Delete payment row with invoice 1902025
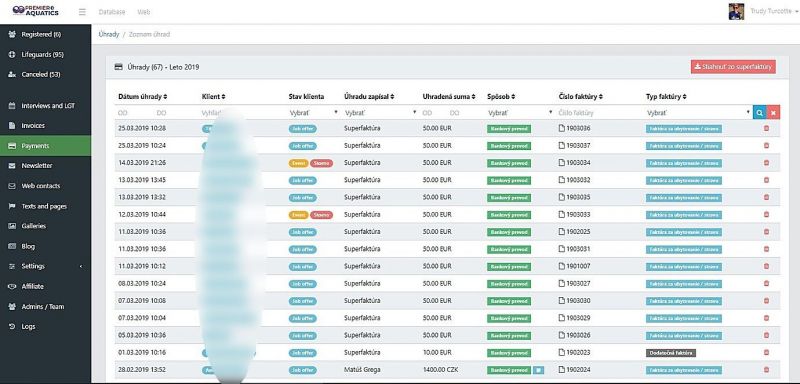 (766, 232)
